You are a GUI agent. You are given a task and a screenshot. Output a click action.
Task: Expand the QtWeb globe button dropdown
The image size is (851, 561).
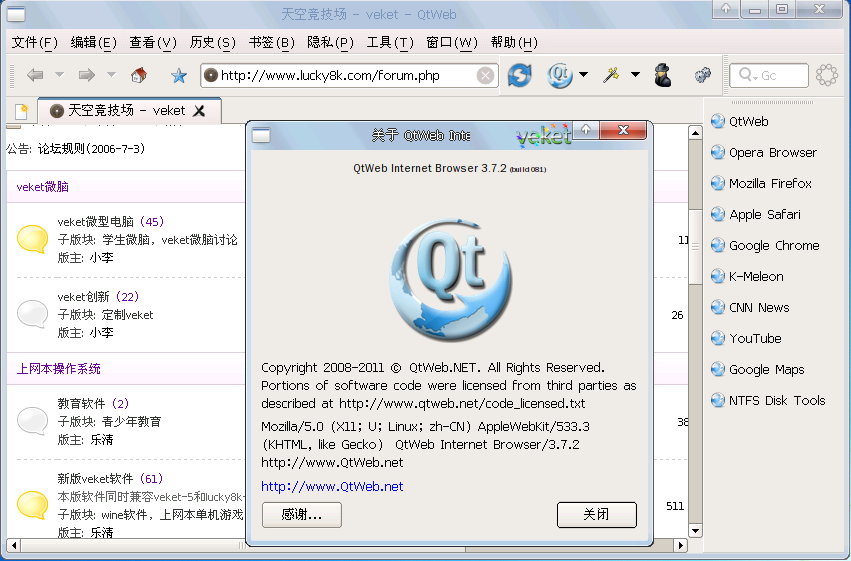[x=583, y=75]
